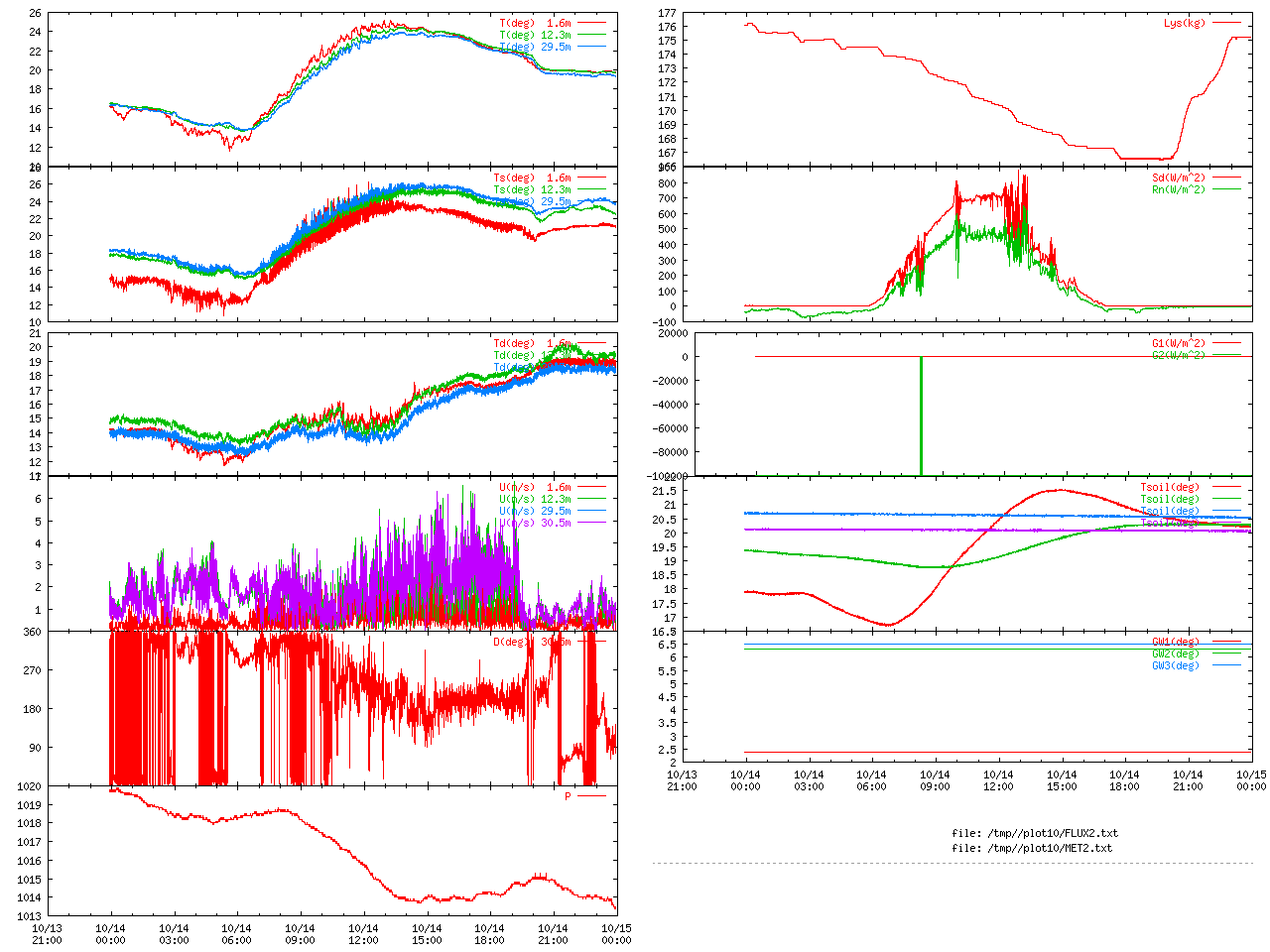Click the green line sample beside Rn(W/m^2)
The image size is (1270, 952).
[1226, 189]
